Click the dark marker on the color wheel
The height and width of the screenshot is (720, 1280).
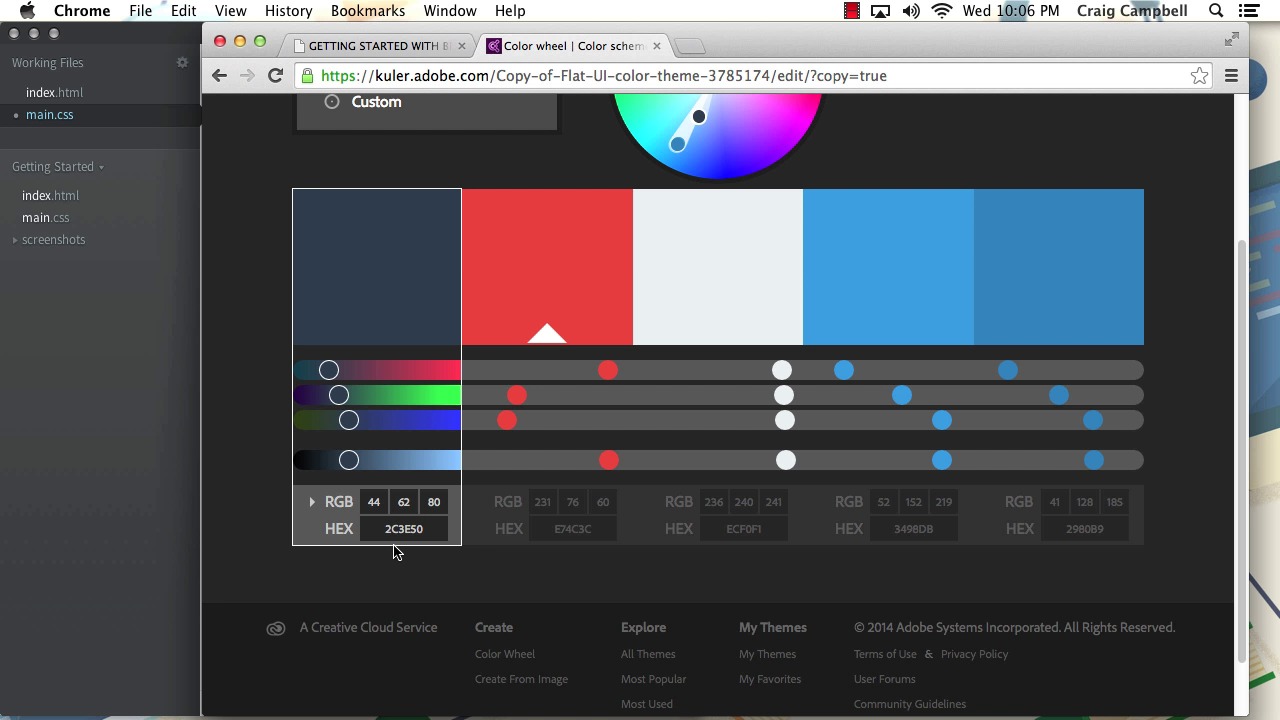(699, 117)
